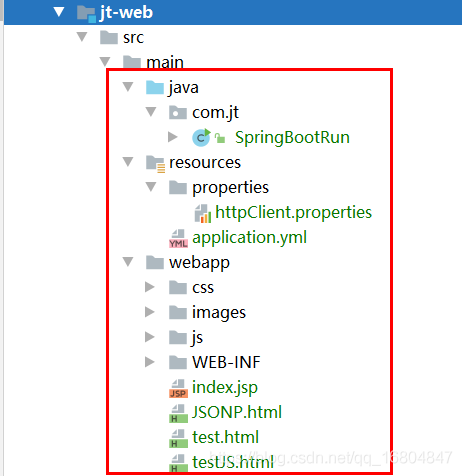Select the properties folder label

click(x=230, y=188)
